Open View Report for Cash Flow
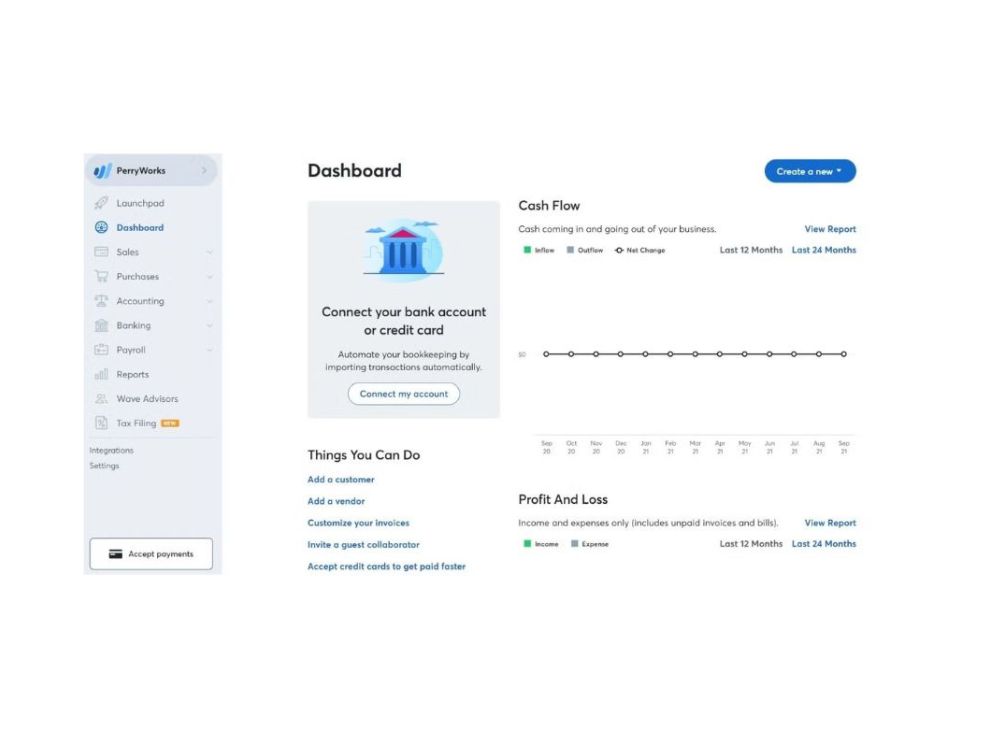 [x=830, y=229]
